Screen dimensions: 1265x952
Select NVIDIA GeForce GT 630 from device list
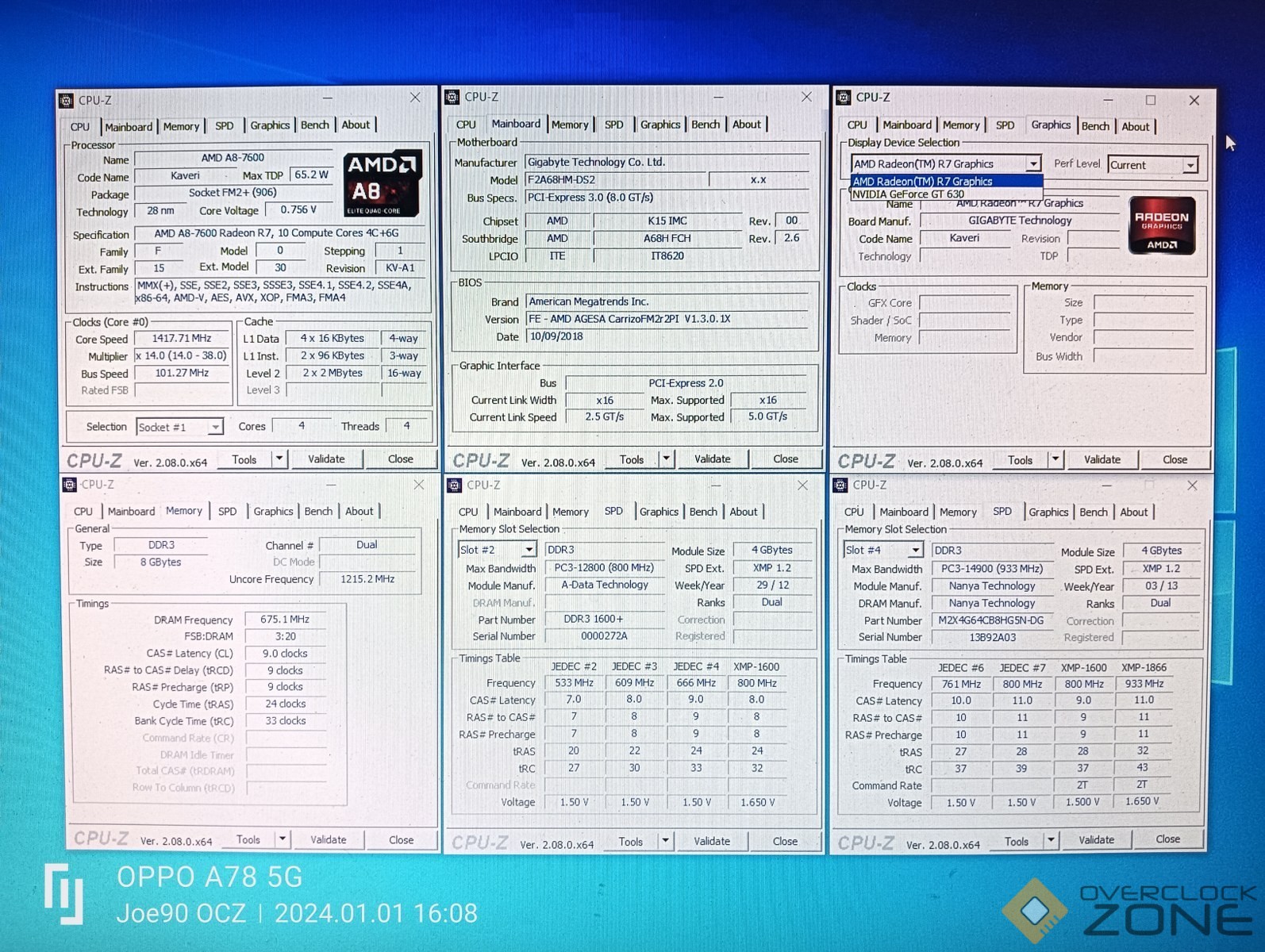947,194
